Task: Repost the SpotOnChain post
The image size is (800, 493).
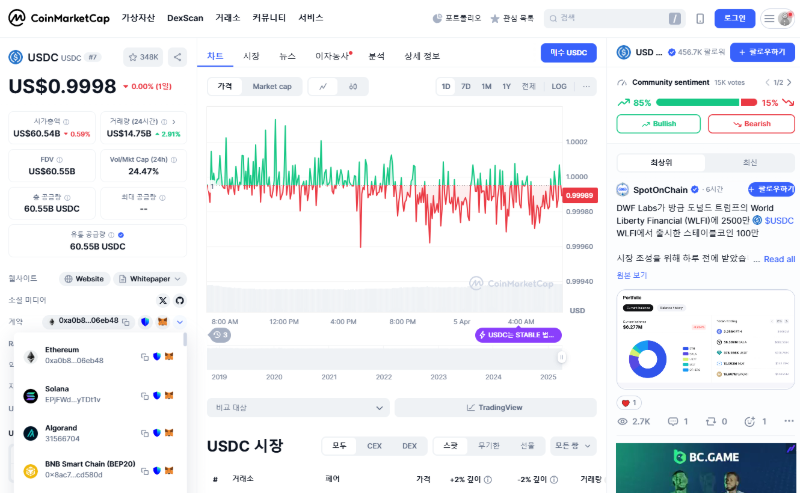Action: click(716, 422)
